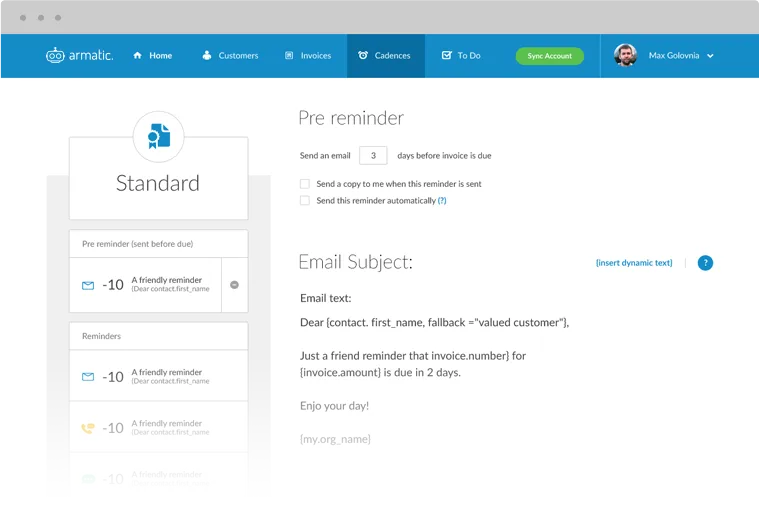Expand the Max Golovnia user dropdown arrow

point(710,56)
